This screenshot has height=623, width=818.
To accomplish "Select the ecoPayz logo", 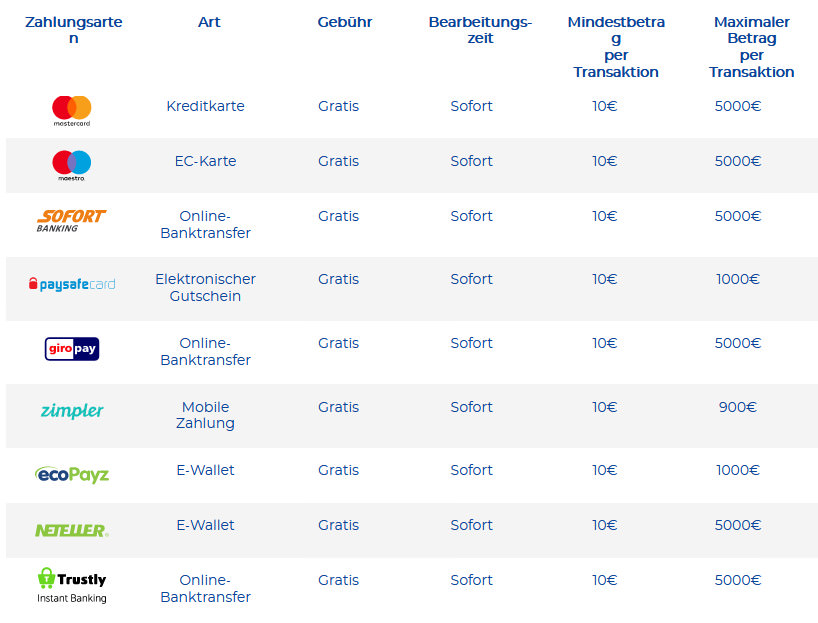I will (x=72, y=474).
